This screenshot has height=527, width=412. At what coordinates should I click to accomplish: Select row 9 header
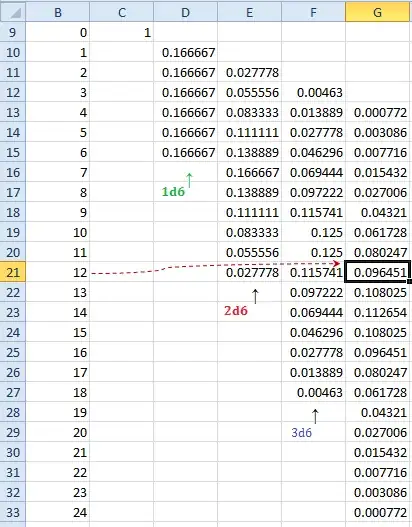click(13, 32)
